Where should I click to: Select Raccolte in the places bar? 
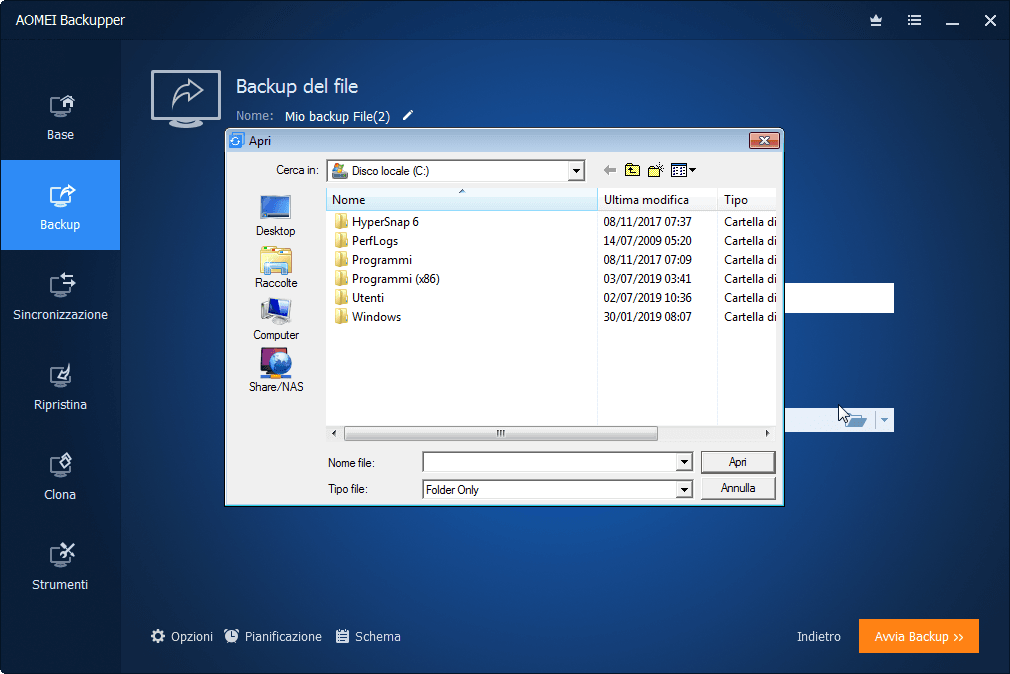tap(276, 267)
